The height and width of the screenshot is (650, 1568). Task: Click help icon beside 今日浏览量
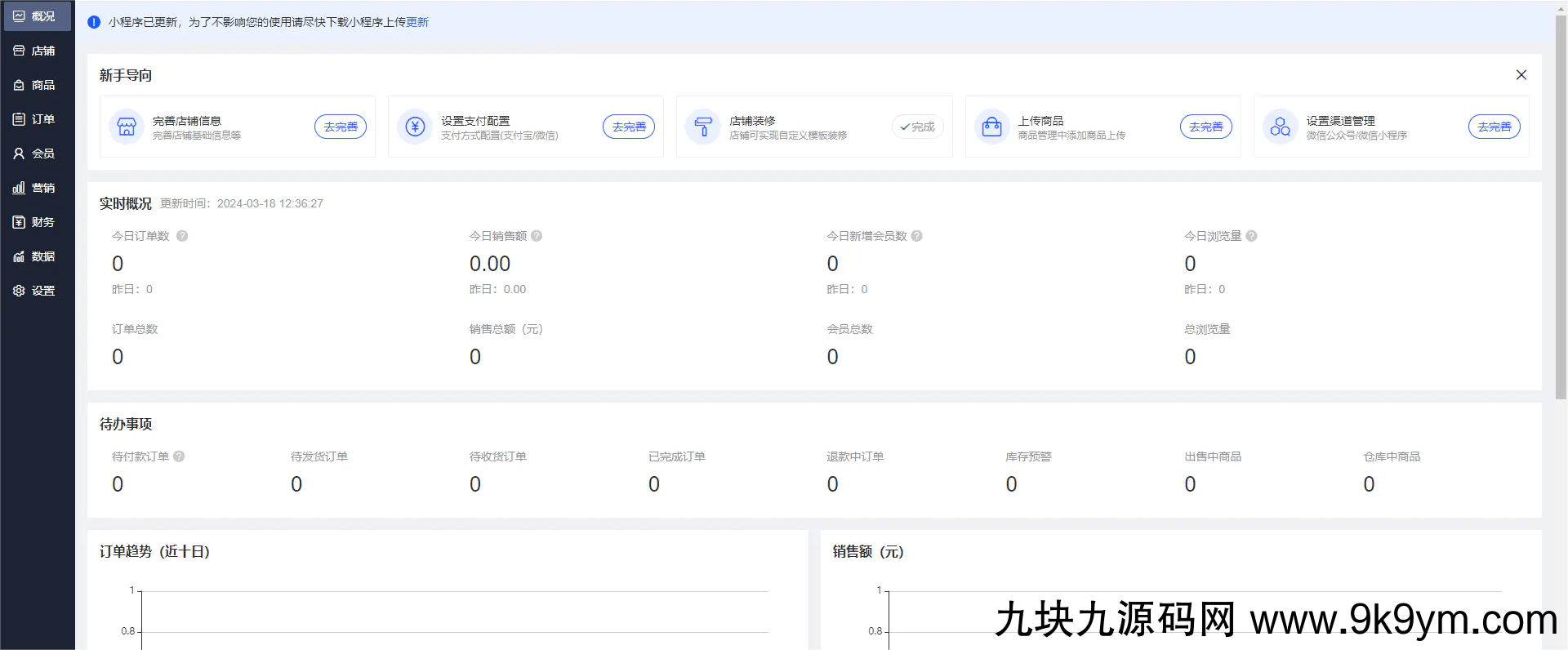point(1251,236)
